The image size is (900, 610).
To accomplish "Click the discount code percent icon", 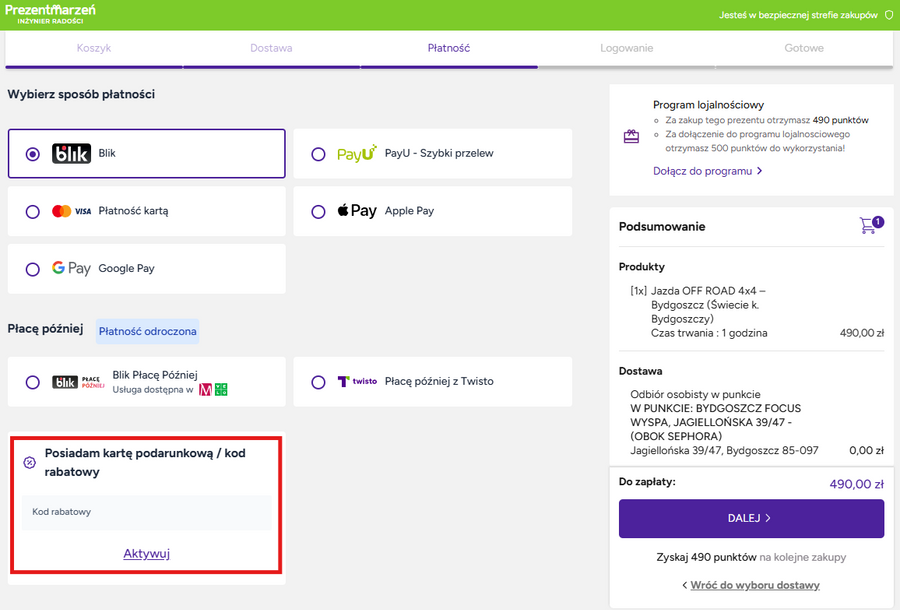I will click(x=29, y=462).
